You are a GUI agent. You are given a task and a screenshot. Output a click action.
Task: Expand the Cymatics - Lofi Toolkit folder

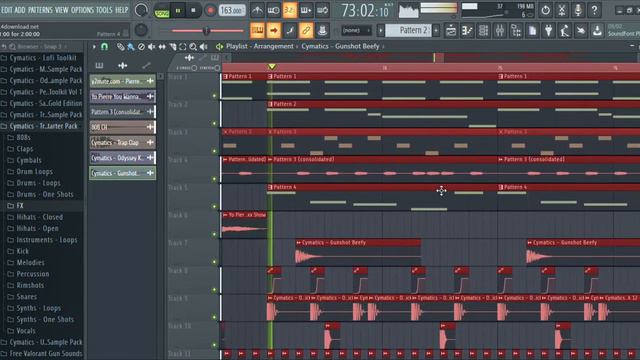tap(42, 58)
